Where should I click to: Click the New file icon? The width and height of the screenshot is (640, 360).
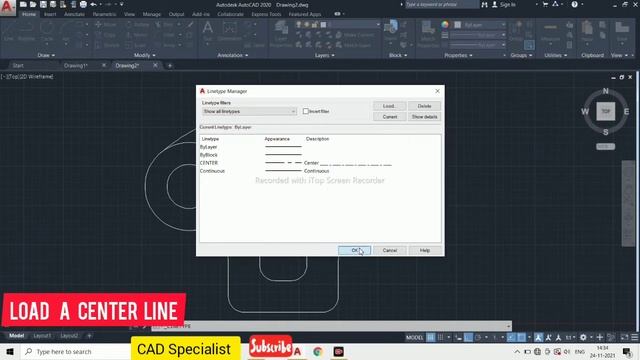[23, 4]
